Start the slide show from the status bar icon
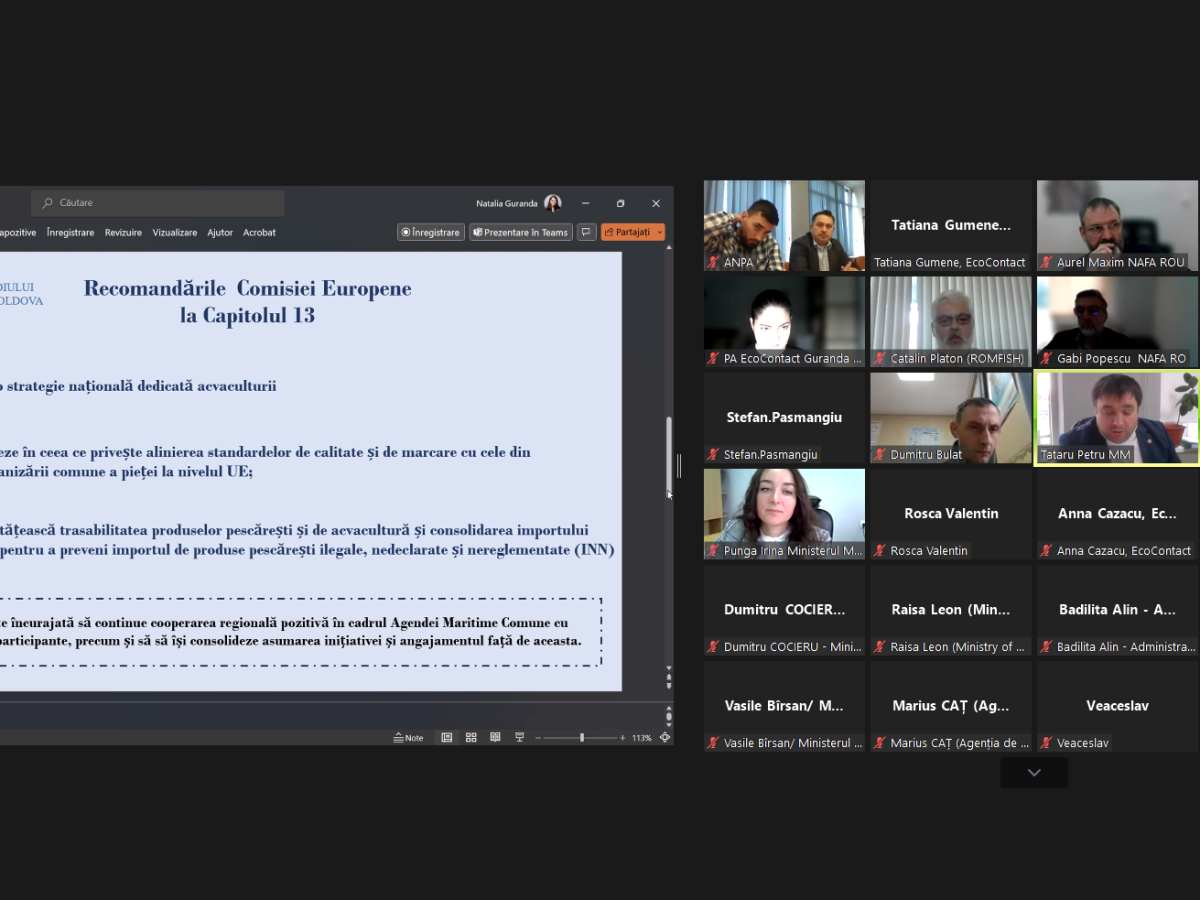The height and width of the screenshot is (900, 1200). click(519, 738)
